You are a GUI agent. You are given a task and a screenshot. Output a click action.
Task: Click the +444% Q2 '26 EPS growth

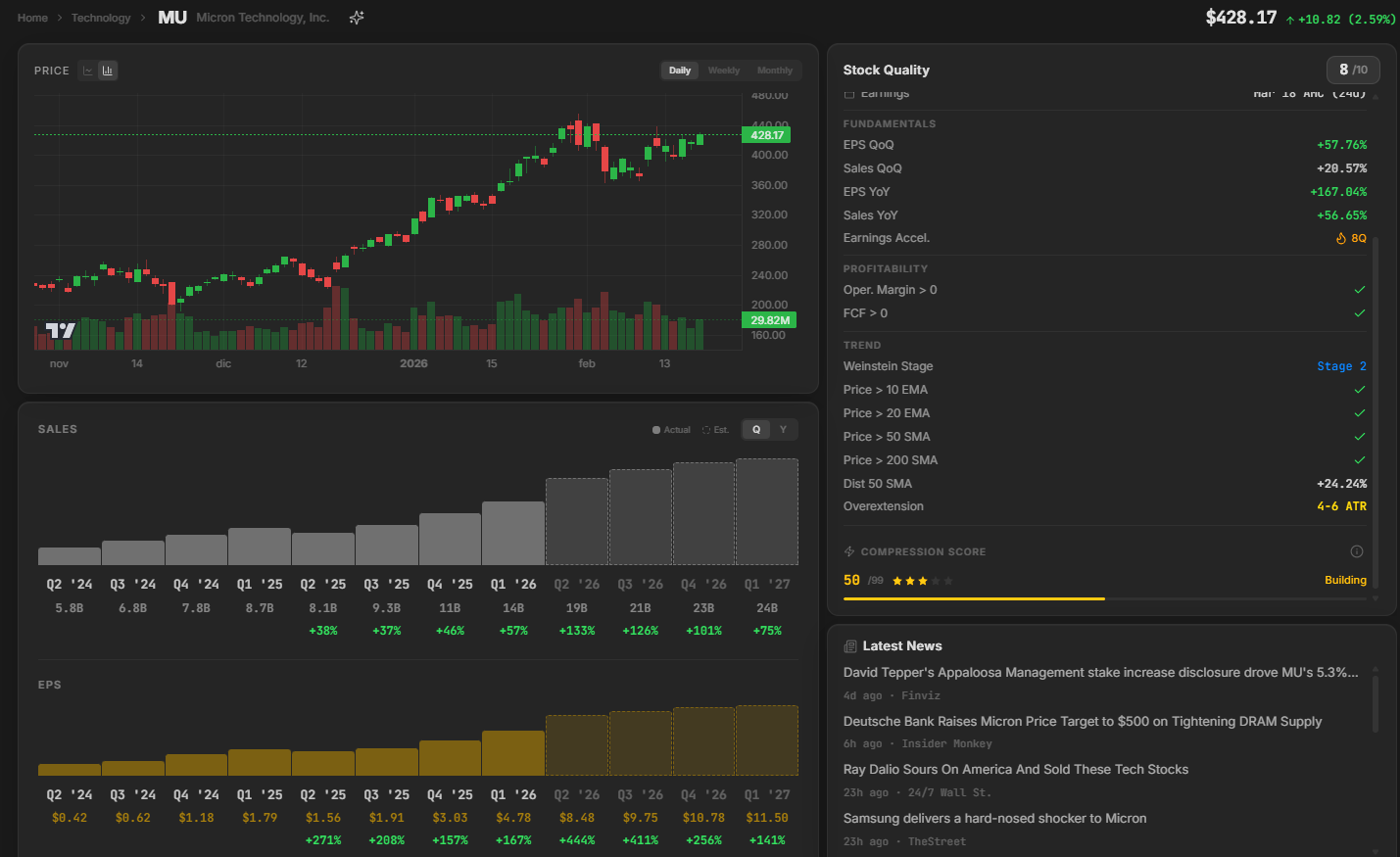click(577, 840)
